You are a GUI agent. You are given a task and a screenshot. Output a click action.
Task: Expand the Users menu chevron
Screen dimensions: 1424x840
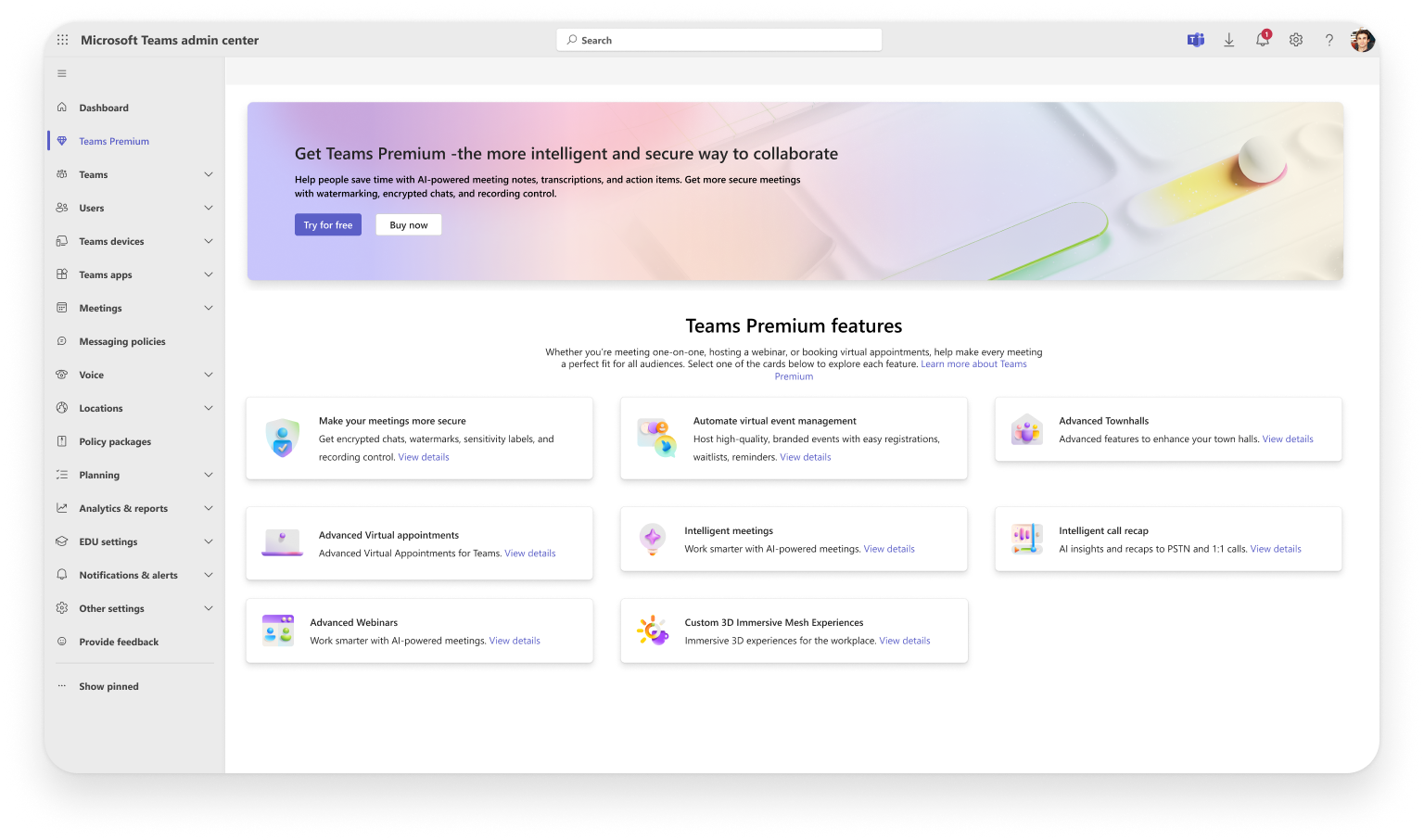point(209,208)
